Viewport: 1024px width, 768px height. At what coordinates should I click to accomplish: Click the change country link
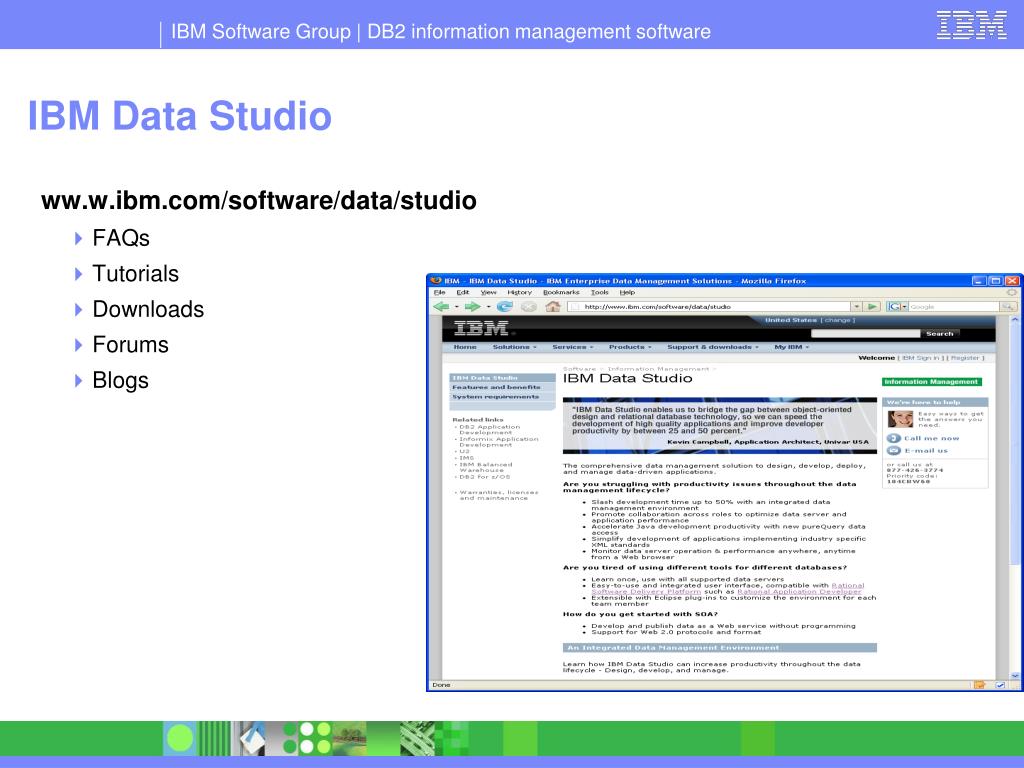tap(837, 320)
